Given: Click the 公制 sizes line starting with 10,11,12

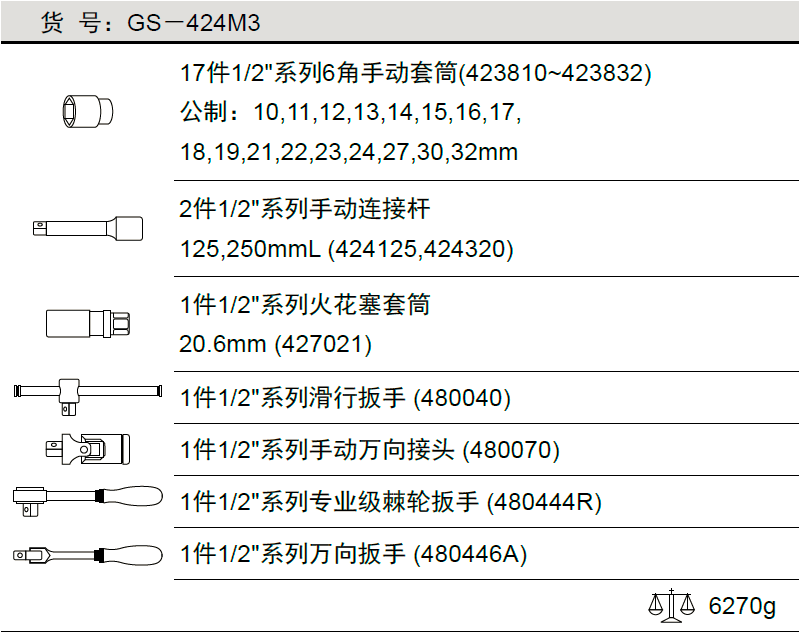Looking at the screenshot, I should 351,112.
